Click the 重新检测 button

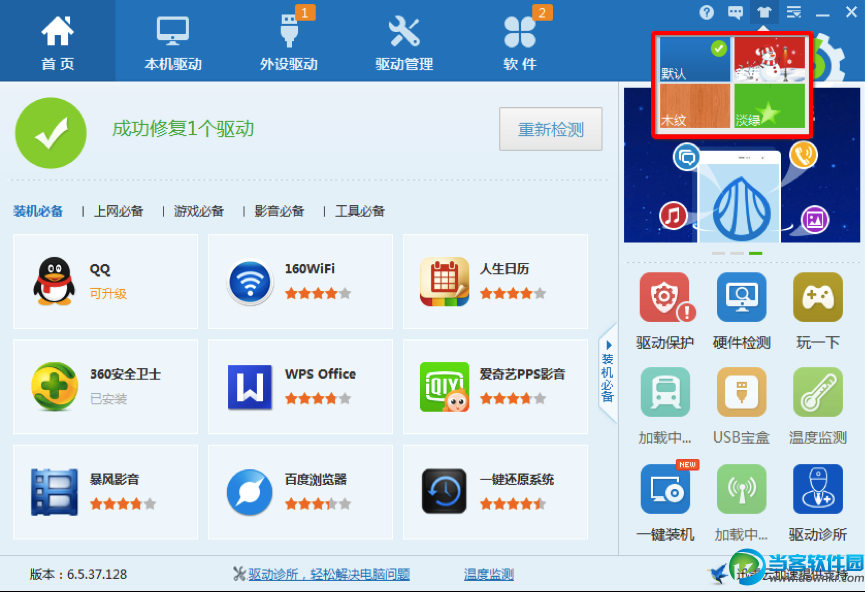551,129
